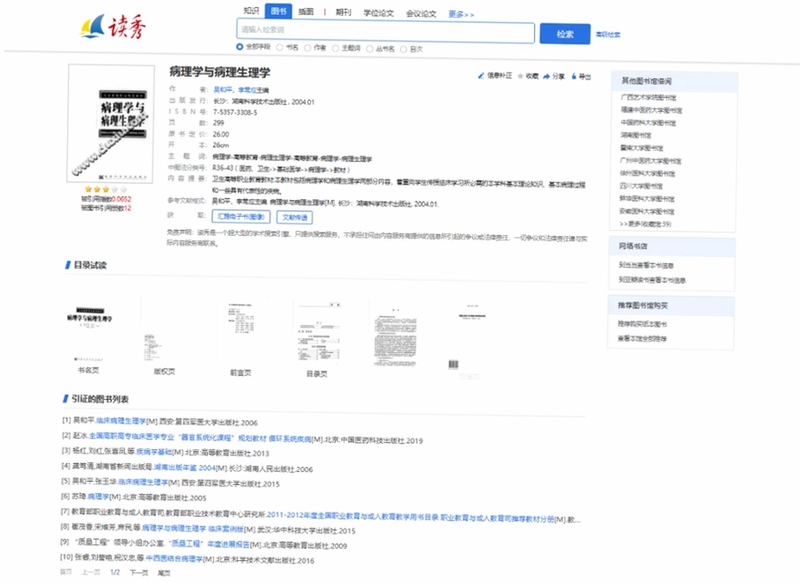Open the 书名页 preview thumbnail
The height and width of the screenshot is (583, 800).
(x=90, y=332)
